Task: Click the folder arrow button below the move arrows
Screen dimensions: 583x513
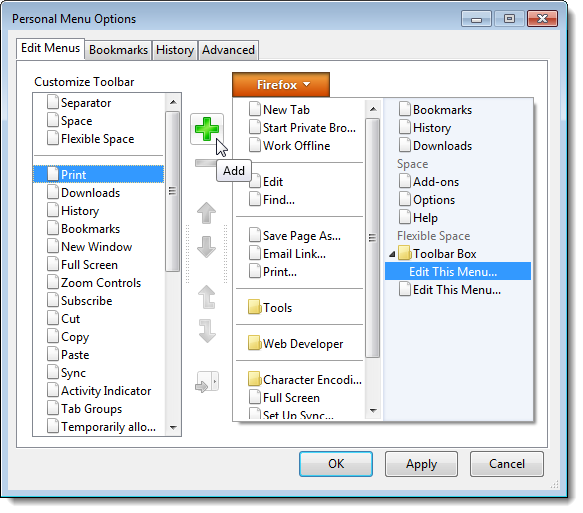Action: click(207, 382)
